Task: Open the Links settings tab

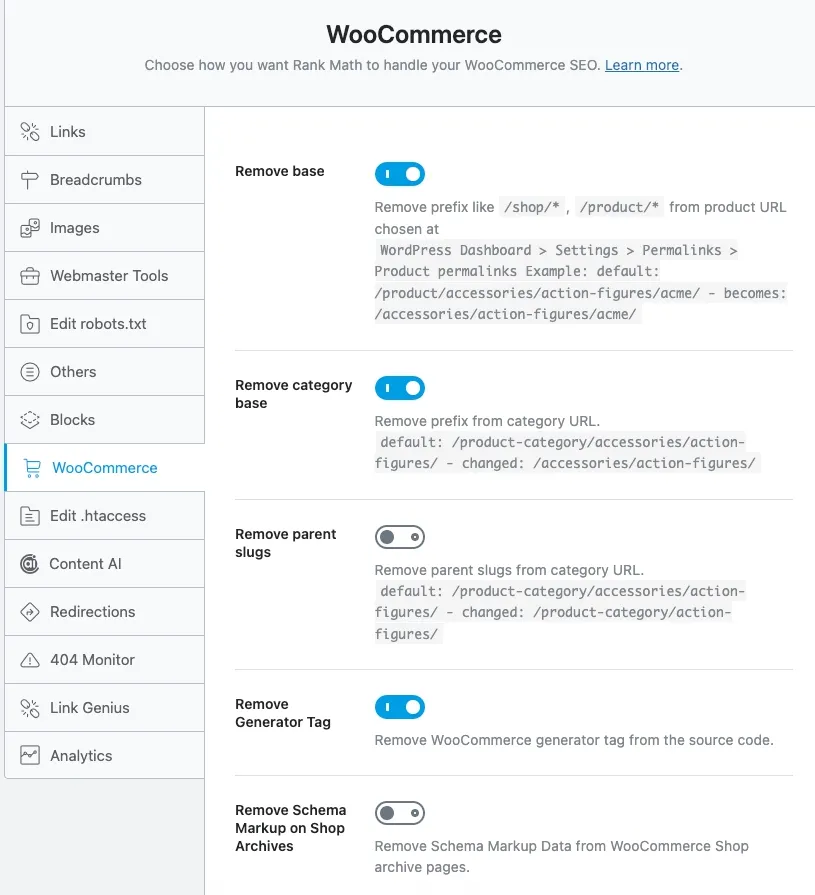Action: point(104,132)
